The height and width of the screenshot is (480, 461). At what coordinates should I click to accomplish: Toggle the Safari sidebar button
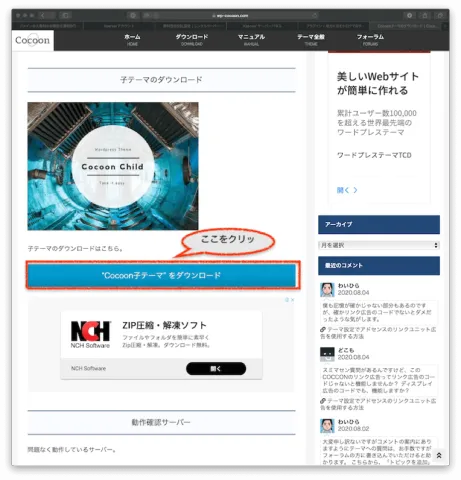(x=65, y=15)
